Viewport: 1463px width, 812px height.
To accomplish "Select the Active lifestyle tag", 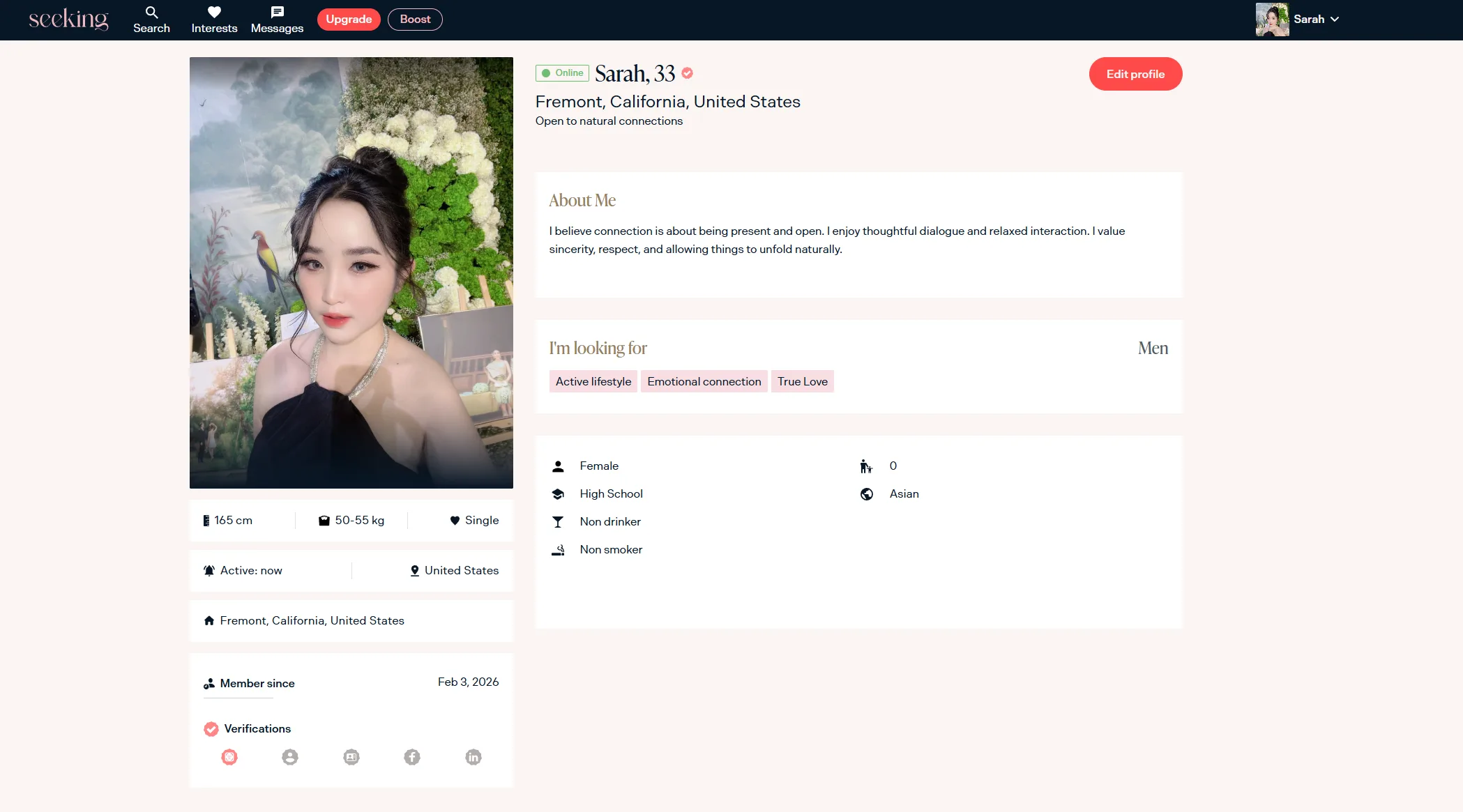I will 593,381.
